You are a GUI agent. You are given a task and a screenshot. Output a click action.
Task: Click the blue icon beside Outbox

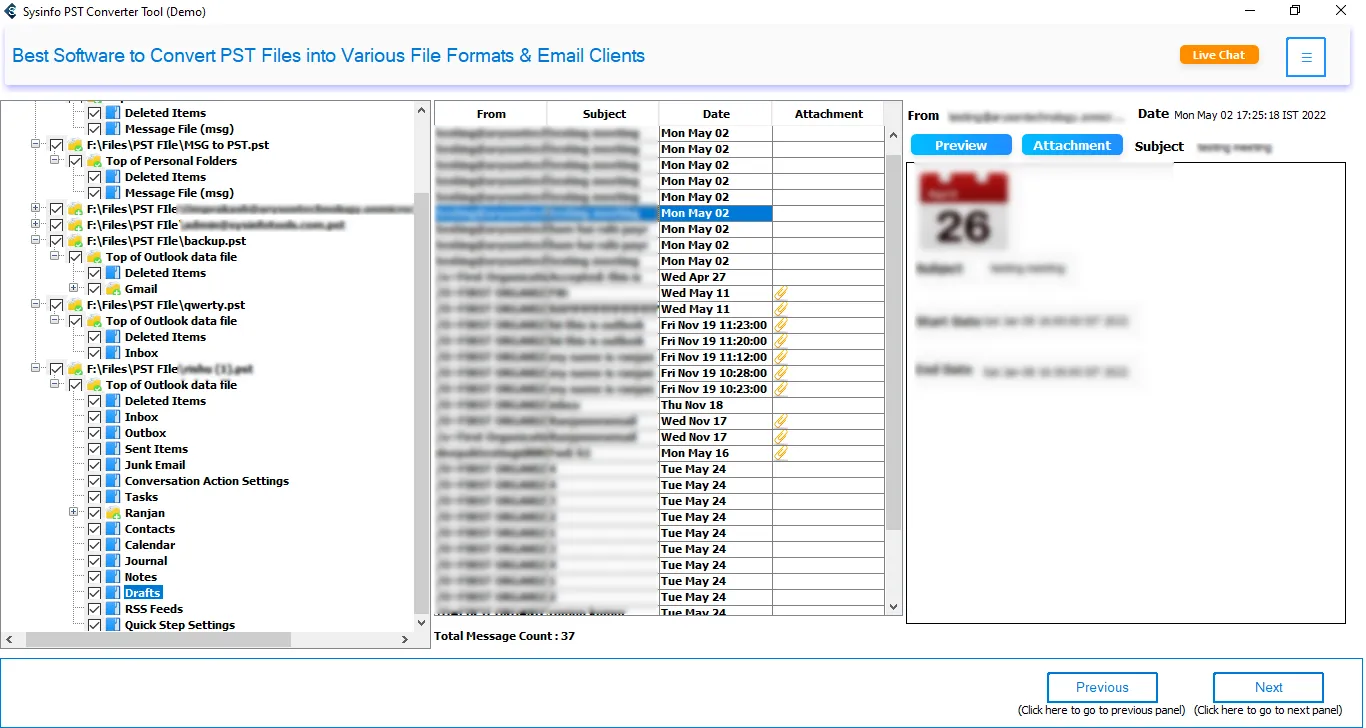(x=113, y=433)
